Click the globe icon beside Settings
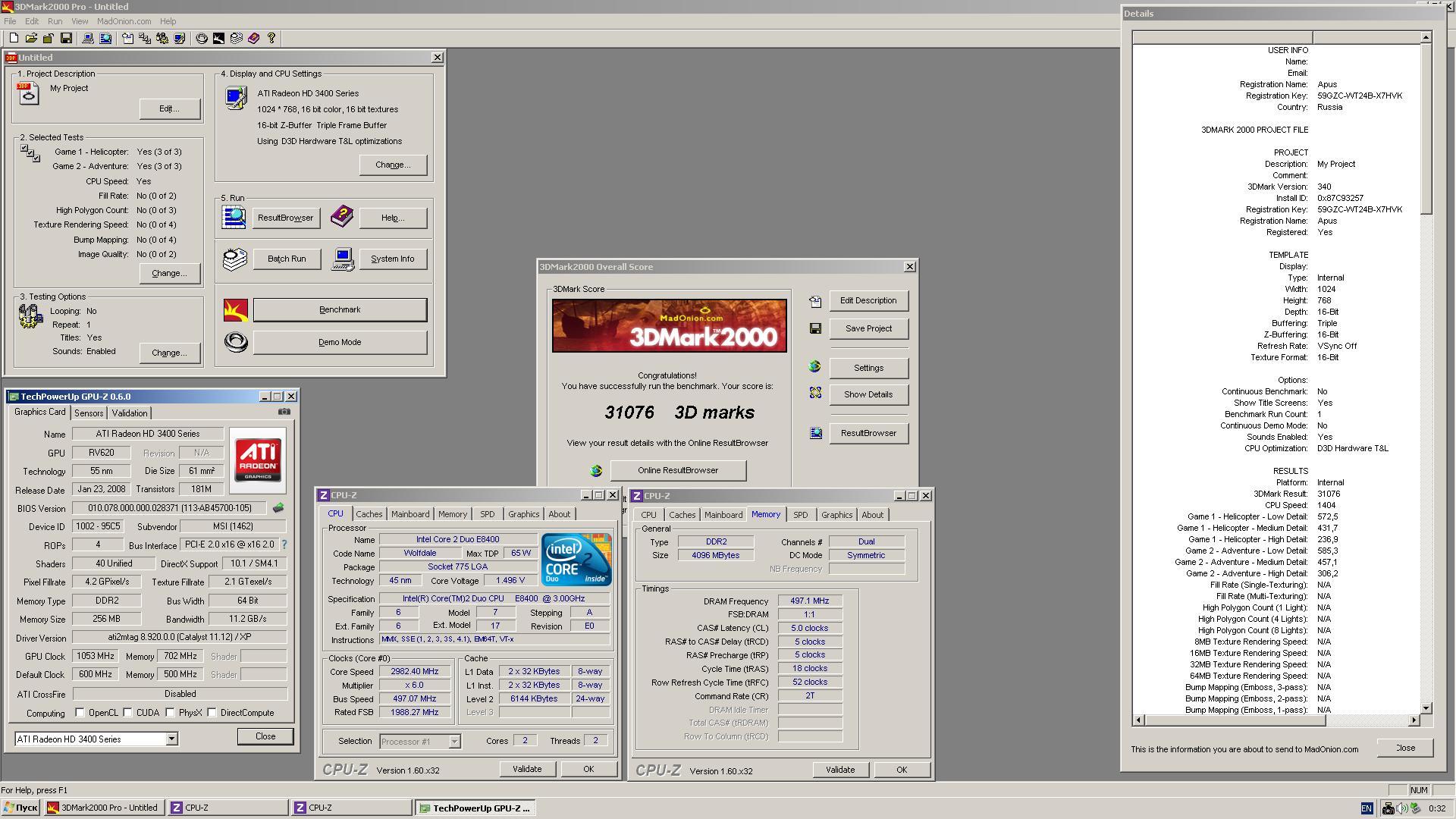 click(815, 367)
